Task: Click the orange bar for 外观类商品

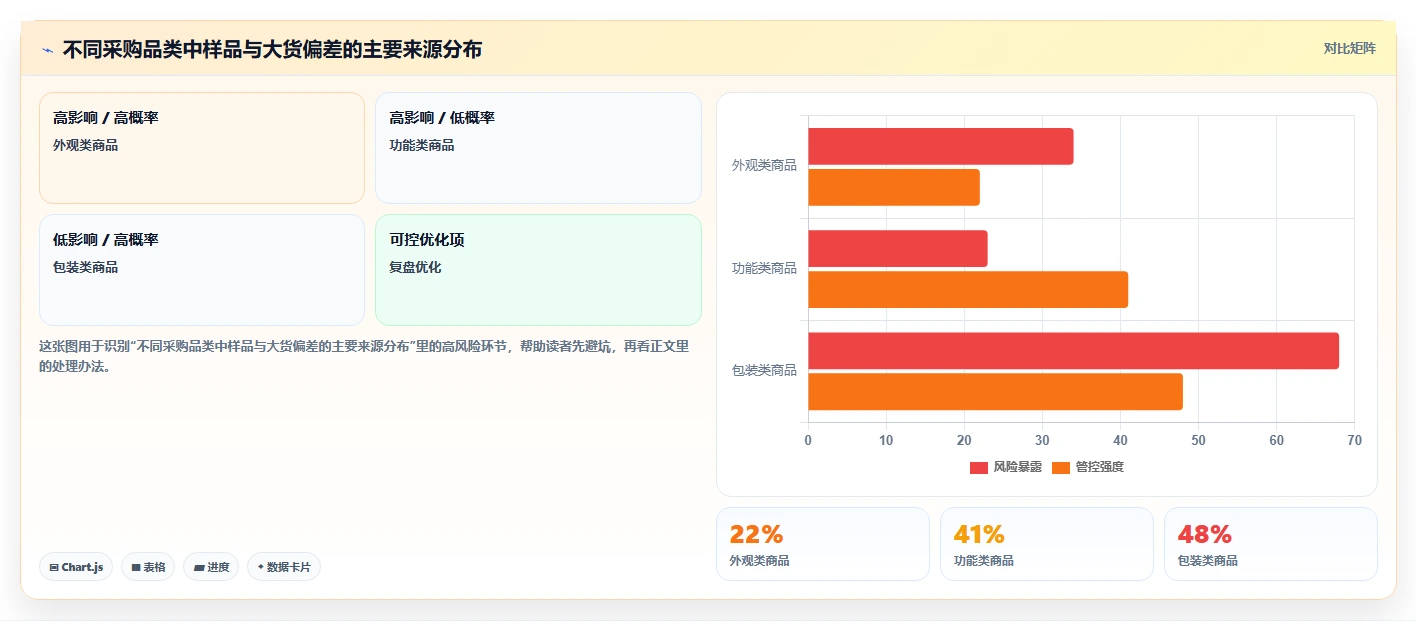Action: pyautogui.click(x=894, y=188)
